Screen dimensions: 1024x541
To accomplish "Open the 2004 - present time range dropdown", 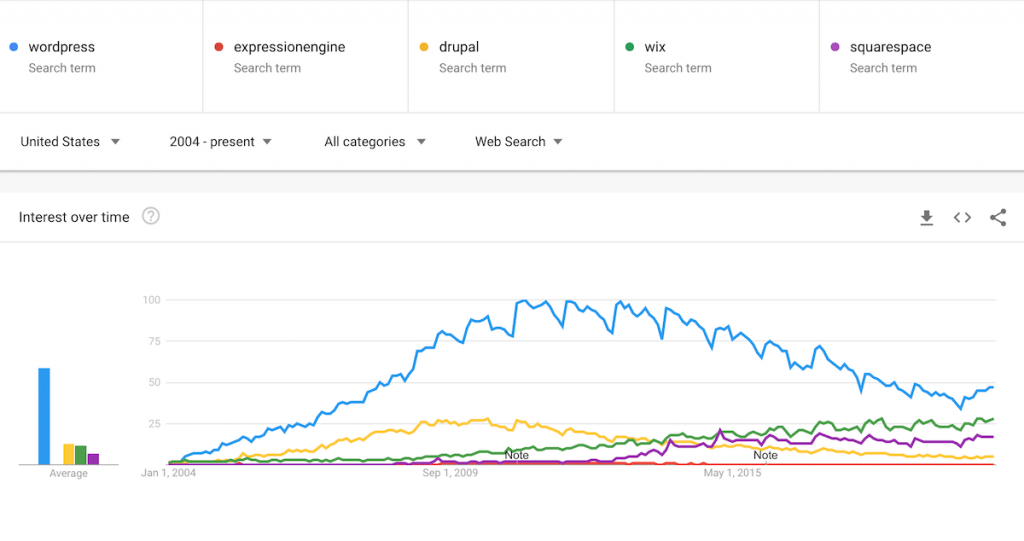I will (220, 142).
